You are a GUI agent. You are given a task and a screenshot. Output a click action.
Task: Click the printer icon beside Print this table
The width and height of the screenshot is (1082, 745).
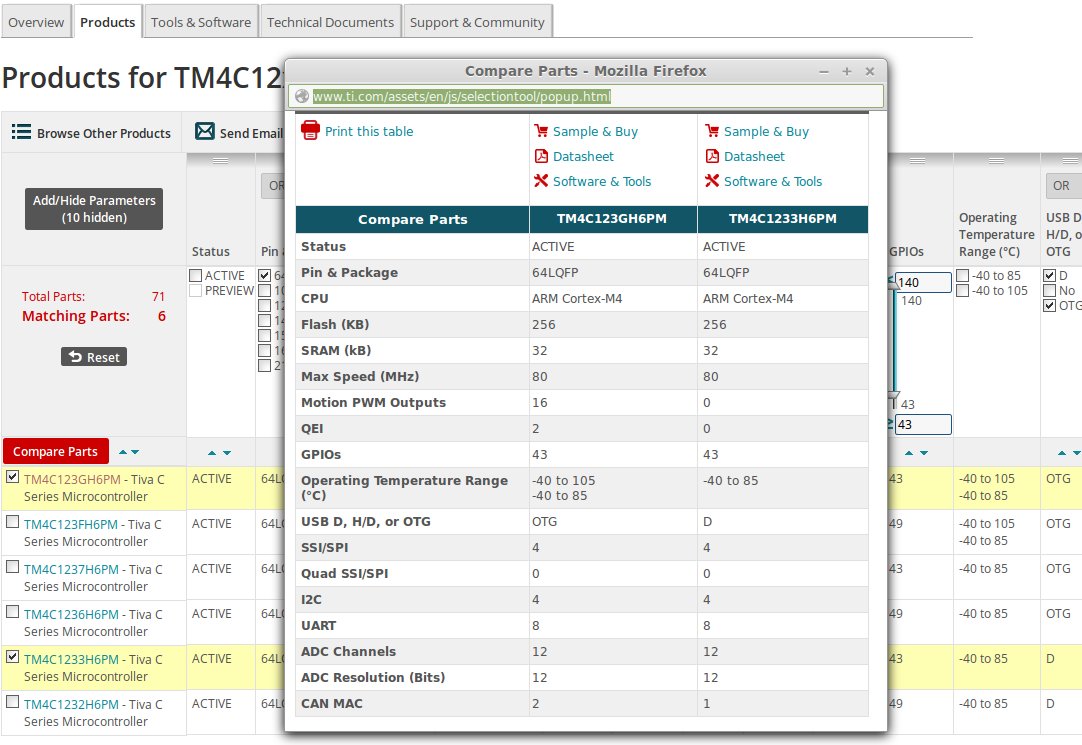tap(311, 130)
